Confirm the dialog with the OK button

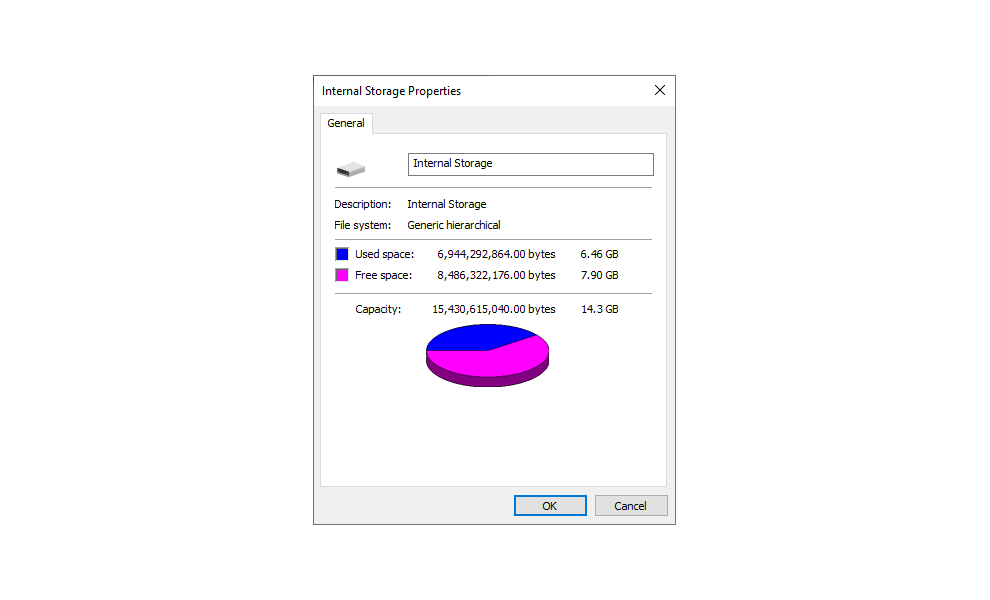pos(550,505)
